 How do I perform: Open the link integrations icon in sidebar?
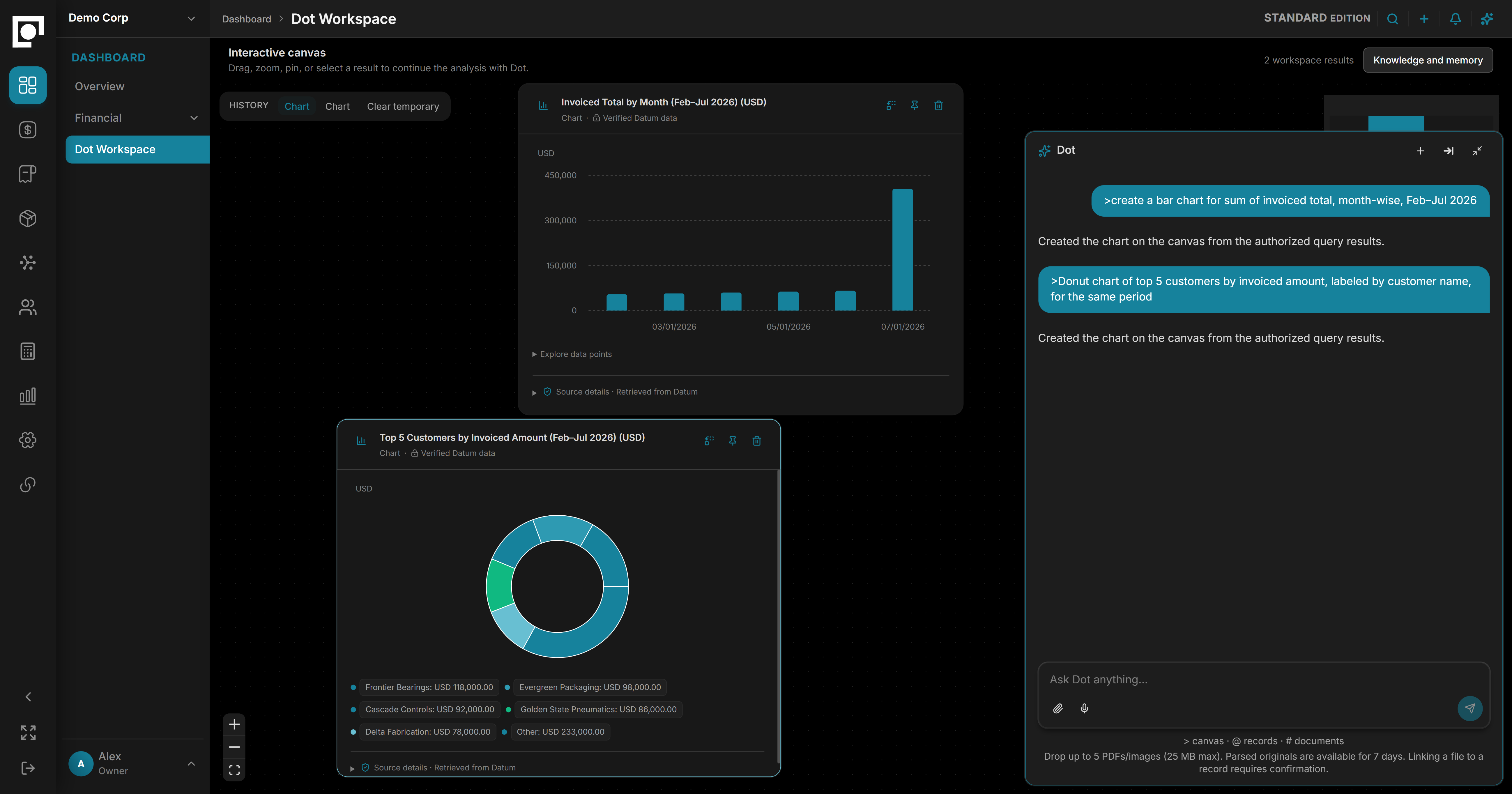28,484
